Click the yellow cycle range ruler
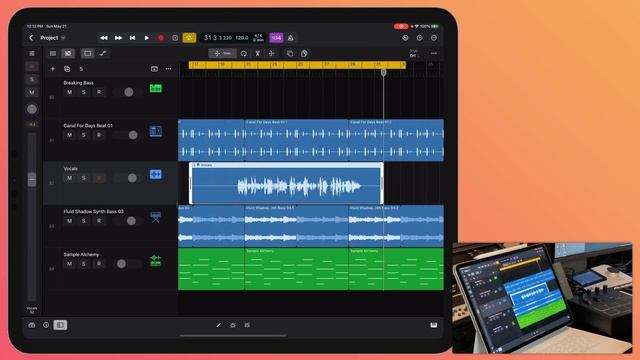The image size is (640, 360). (x=297, y=64)
